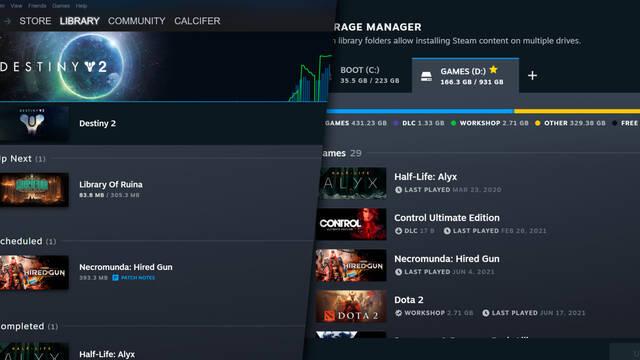Switch to the LIBRARY tab
640x360 pixels.
[x=80, y=21]
